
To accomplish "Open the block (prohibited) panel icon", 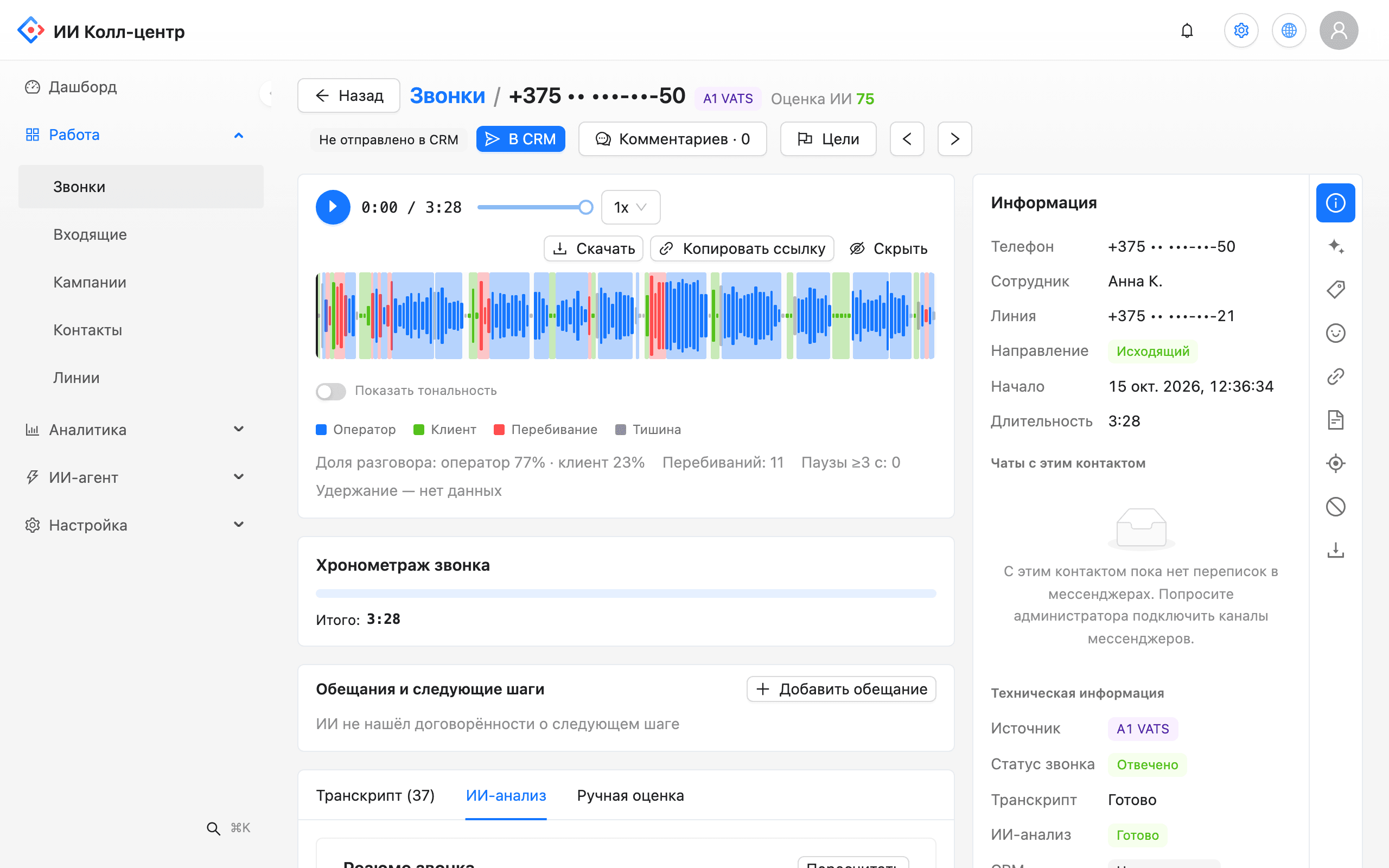I will [x=1335, y=506].
